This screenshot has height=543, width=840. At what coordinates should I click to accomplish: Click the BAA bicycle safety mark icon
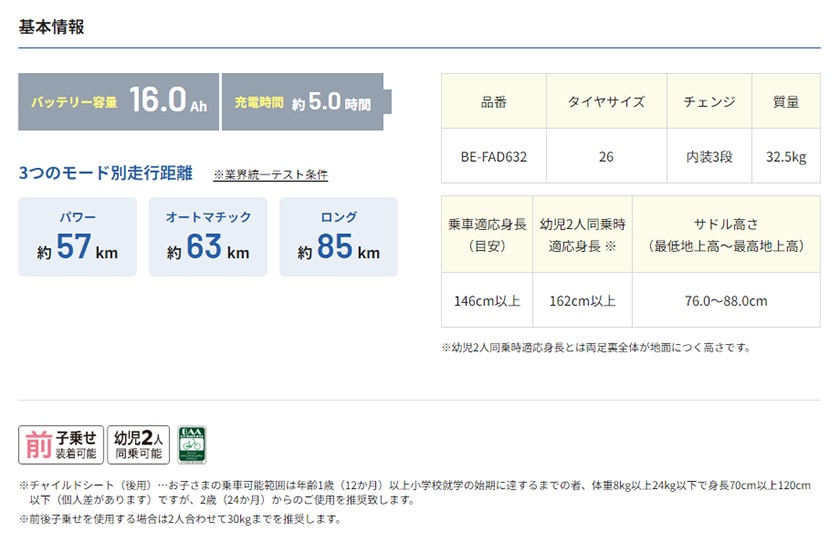(x=192, y=444)
